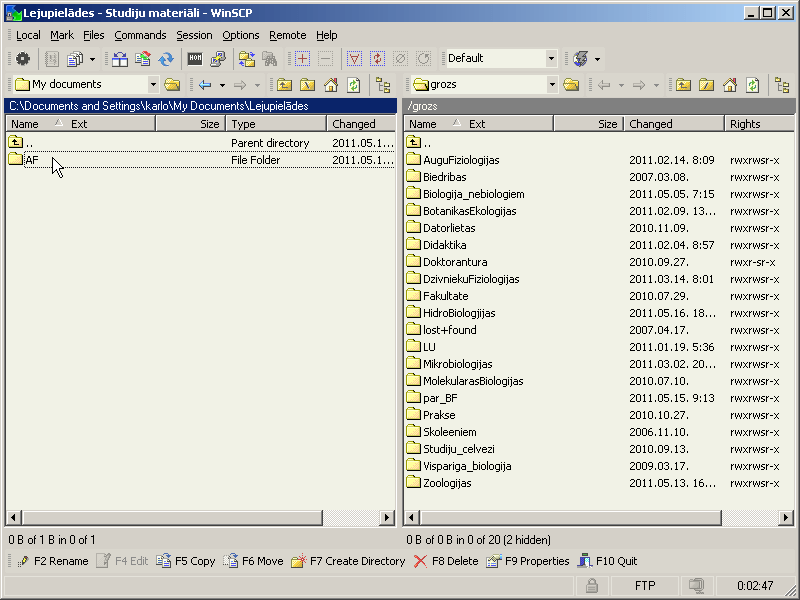Refresh the local panel

click(x=354, y=85)
